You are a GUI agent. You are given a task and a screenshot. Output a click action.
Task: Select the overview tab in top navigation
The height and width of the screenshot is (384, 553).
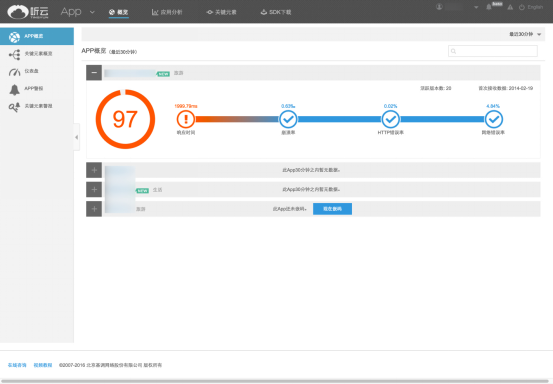[118, 12]
